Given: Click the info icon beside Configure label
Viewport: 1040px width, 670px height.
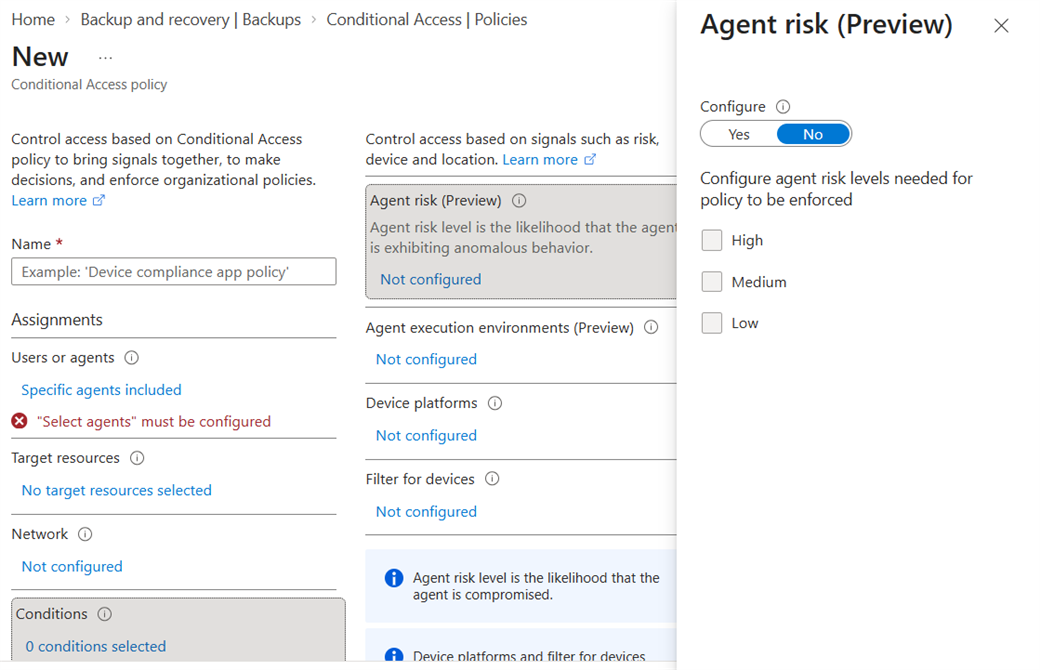Looking at the screenshot, I should coord(783,106).
